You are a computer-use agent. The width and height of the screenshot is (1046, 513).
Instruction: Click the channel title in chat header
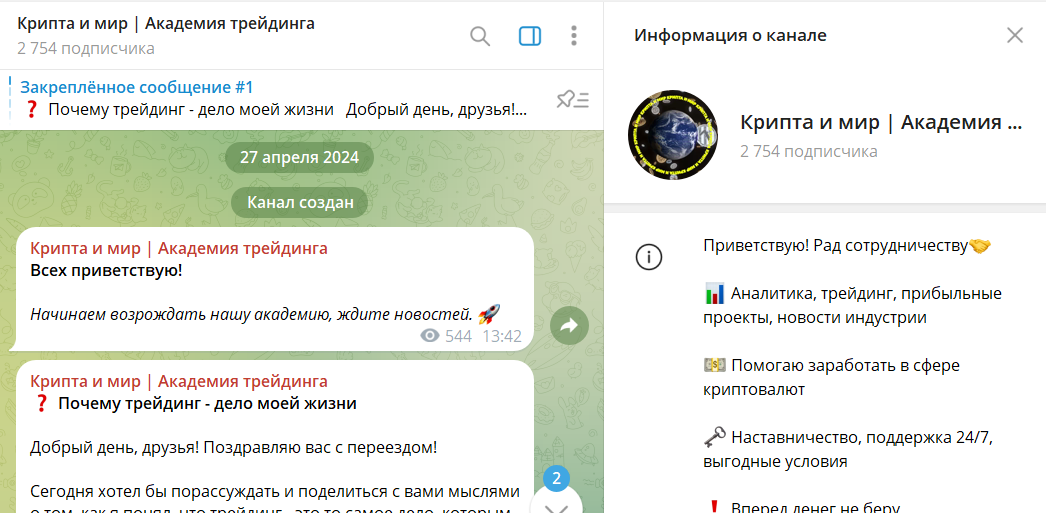(166, 24)
